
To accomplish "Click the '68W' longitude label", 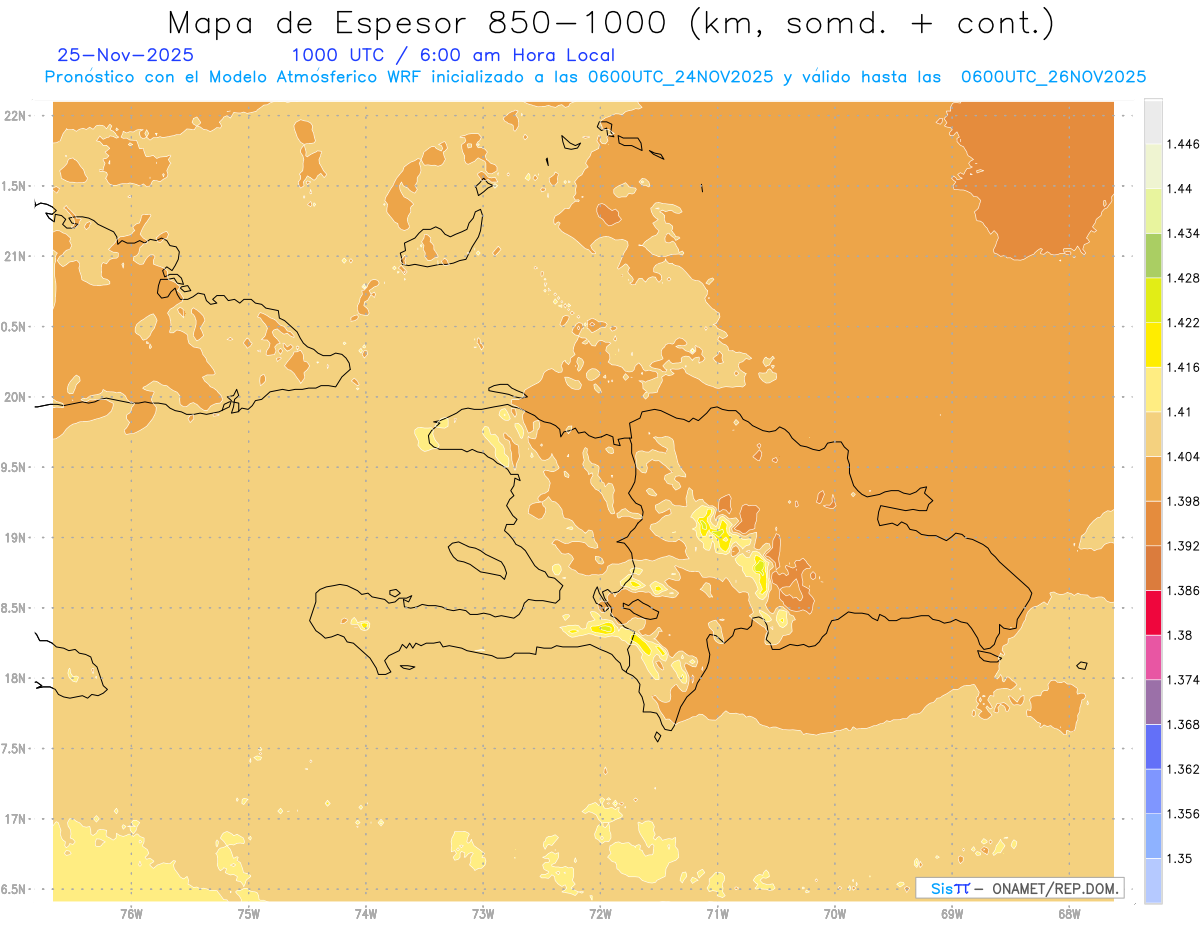I will 1069,913.
